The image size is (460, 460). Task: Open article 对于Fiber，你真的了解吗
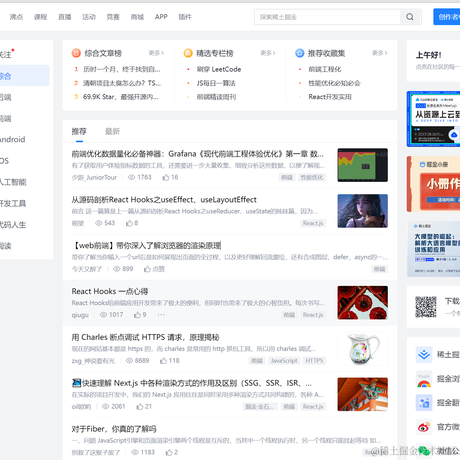(x=114, y=429)
